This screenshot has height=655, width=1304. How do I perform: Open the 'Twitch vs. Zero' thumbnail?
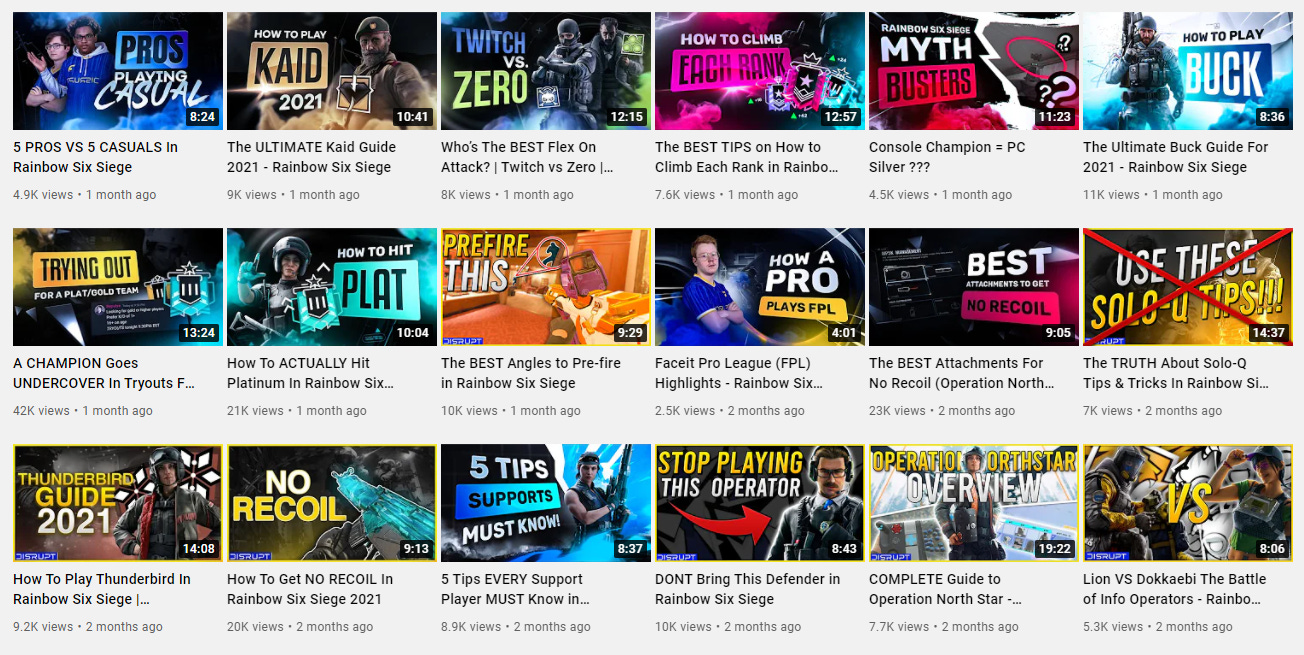point(546,71)
